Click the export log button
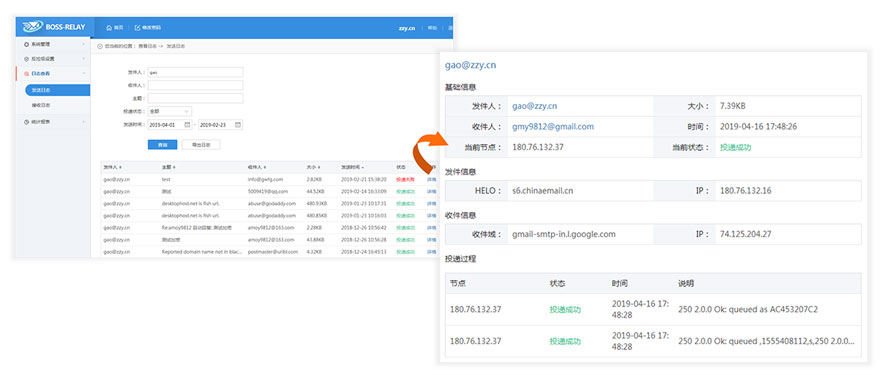Screen dimensions: 884x375 coord(201,145)
